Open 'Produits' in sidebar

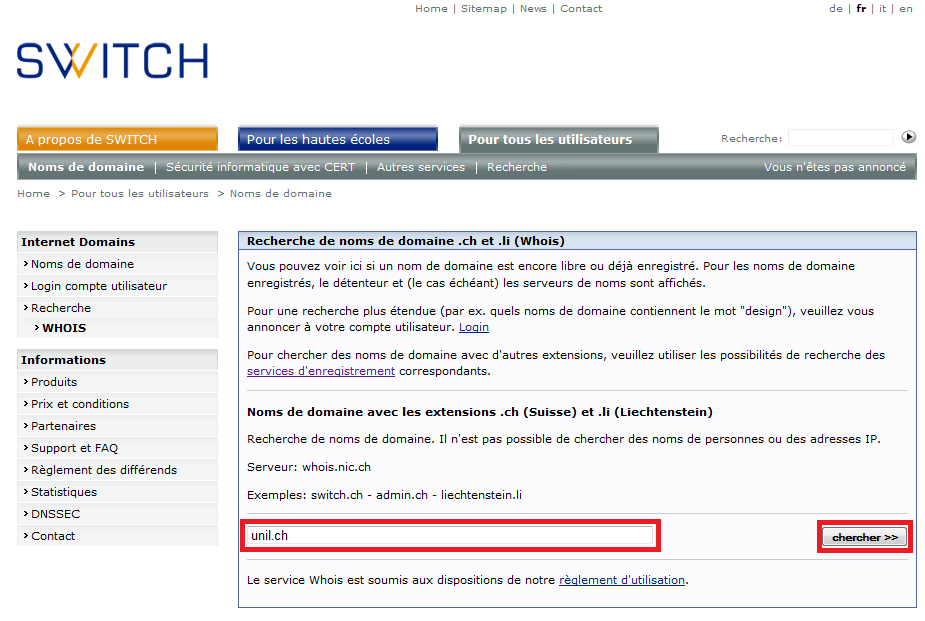click(x=117, y=382)
